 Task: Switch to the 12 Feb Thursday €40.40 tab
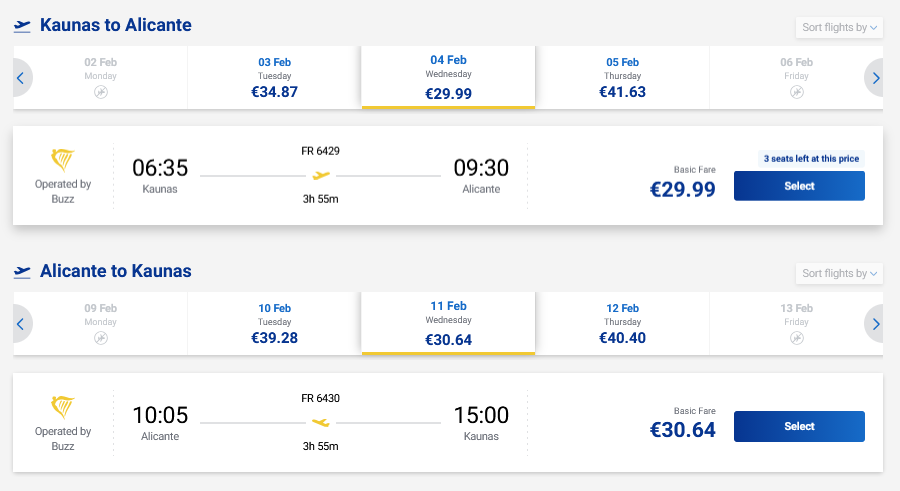click(x=622, y=323)
